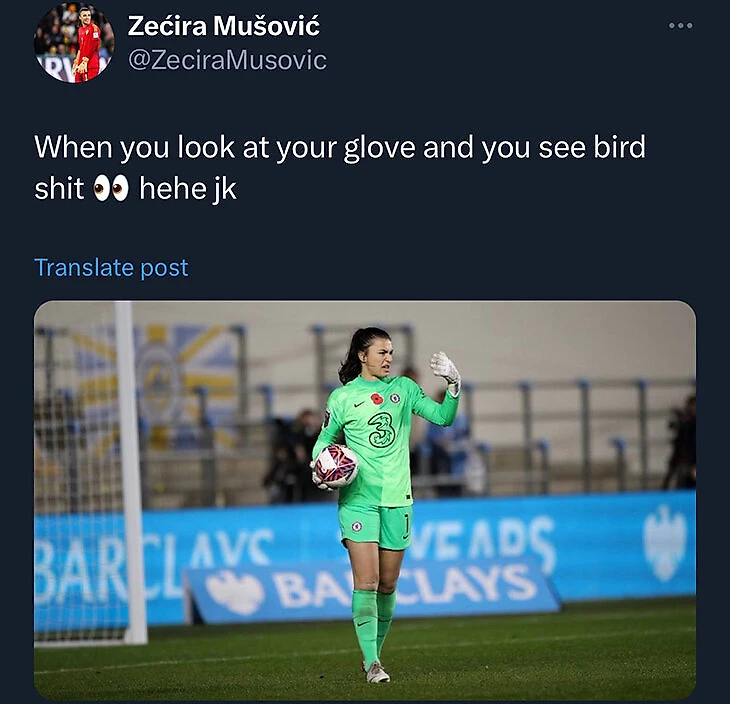Click the tweet text about the glove
The image size is (730, 704).
340,168
